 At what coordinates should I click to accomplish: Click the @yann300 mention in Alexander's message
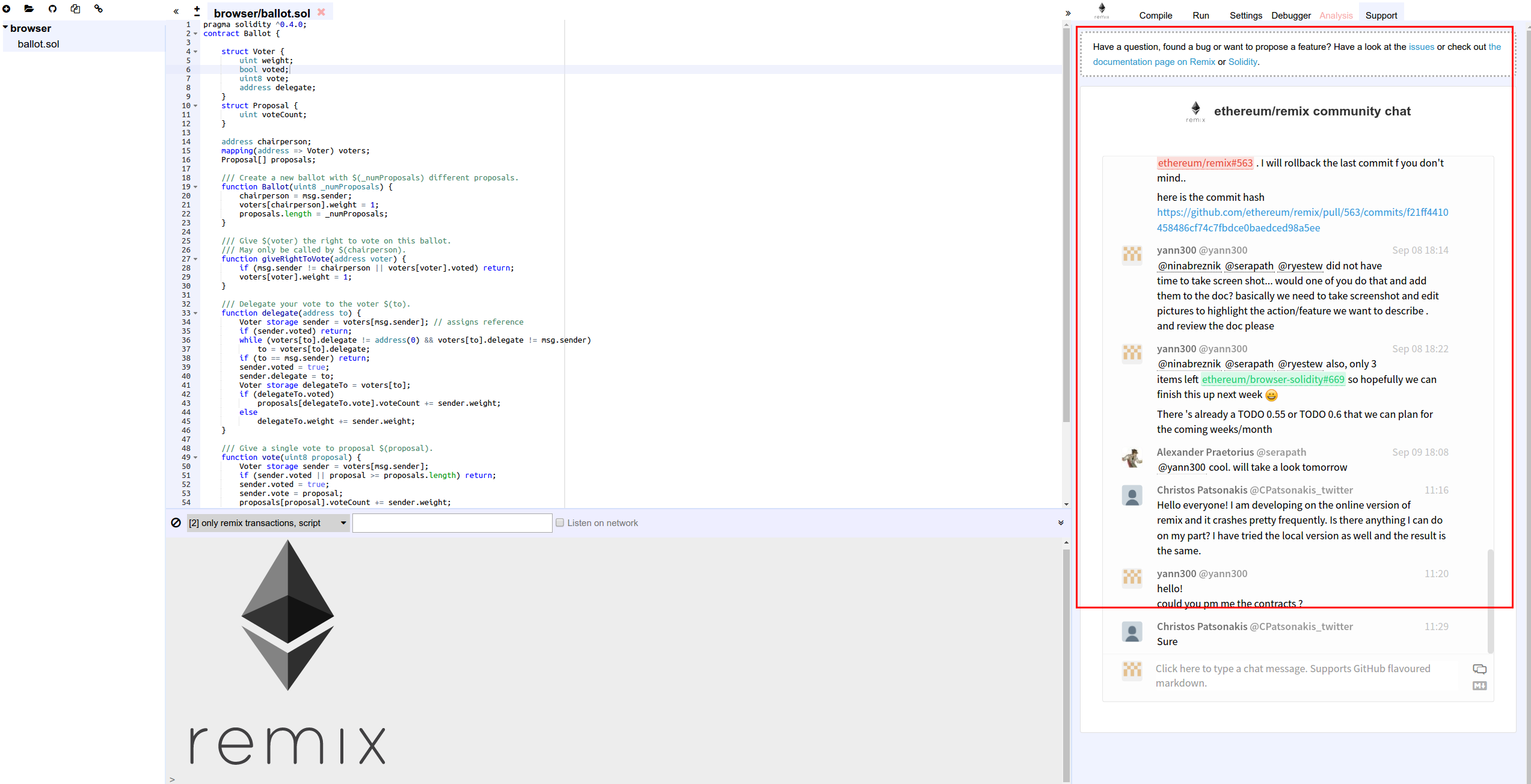pos(1182,467)
